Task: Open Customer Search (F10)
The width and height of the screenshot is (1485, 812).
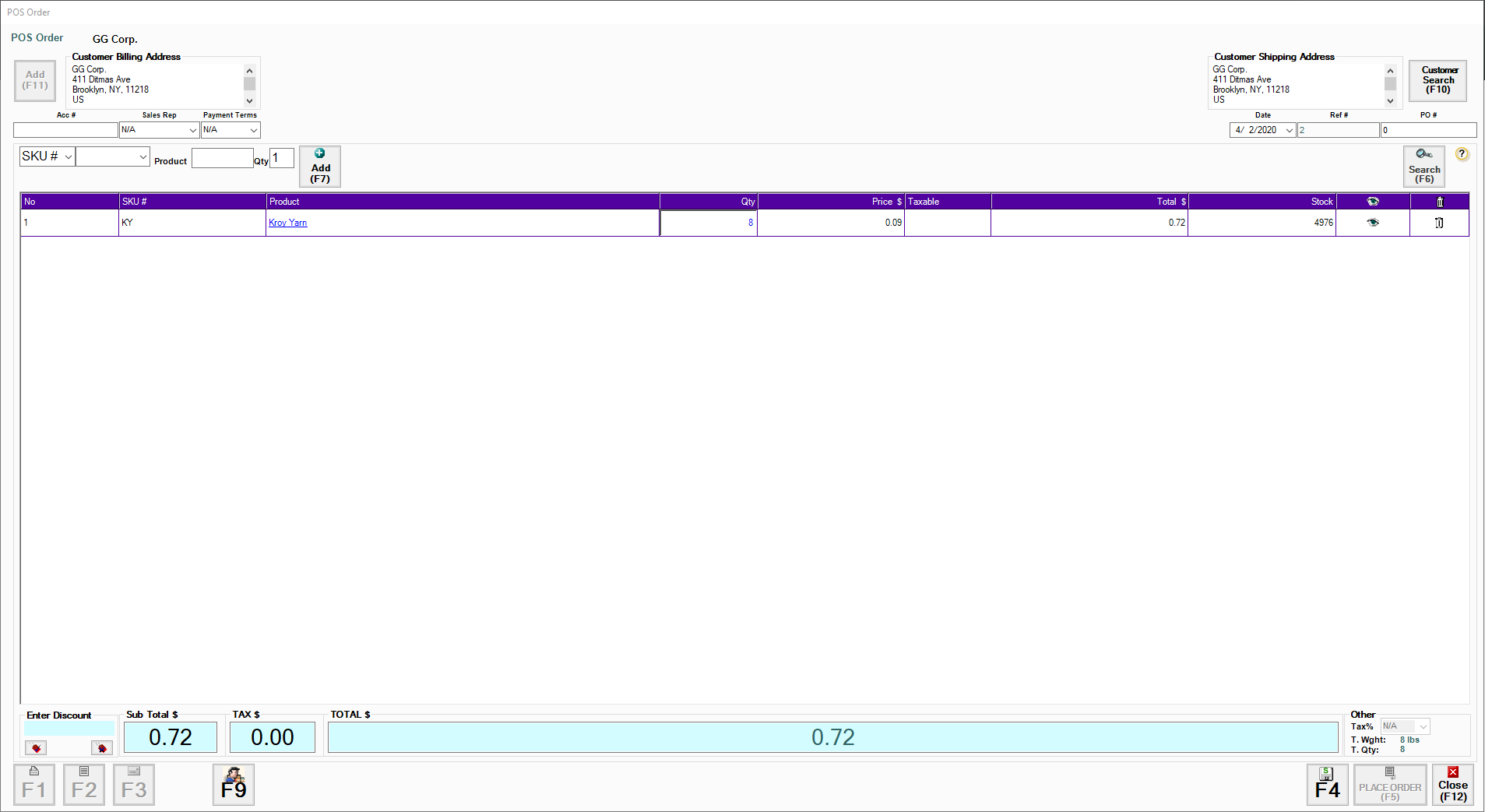Action: [x=1437, y=80]
